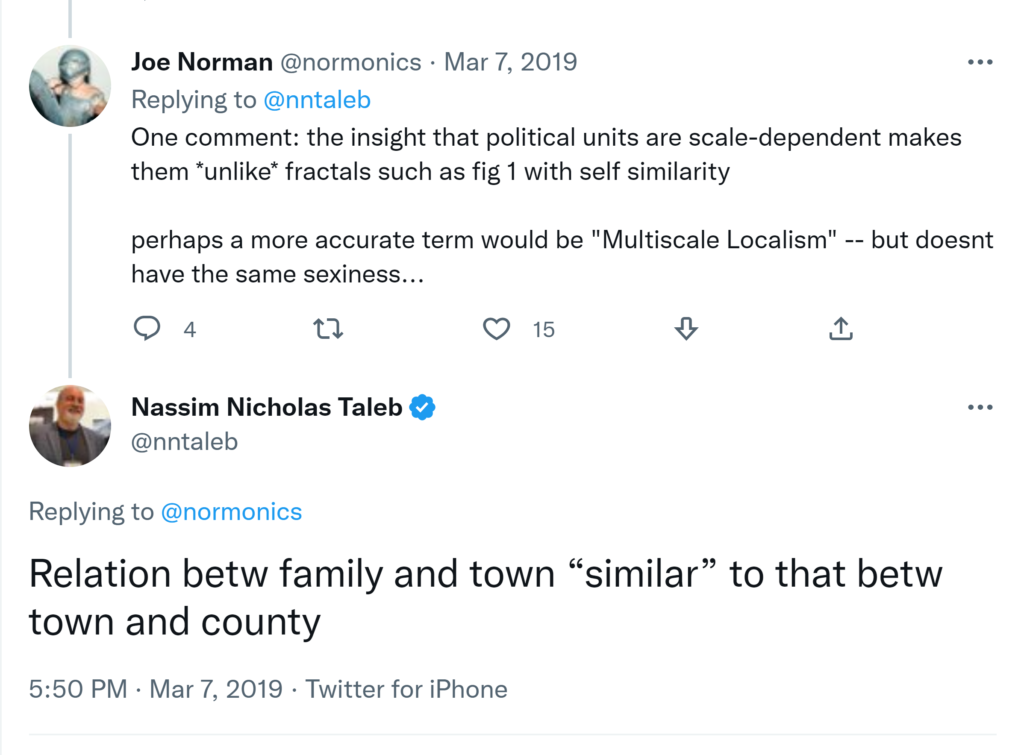Viewport: 1024px width, 755px height.
Task: Share Joe Norman's tweet
Action: 841,329
